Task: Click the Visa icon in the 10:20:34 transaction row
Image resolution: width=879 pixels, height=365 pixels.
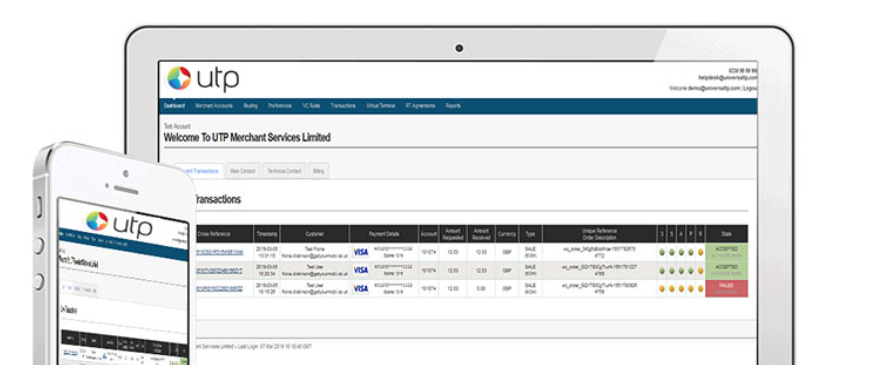Action: click(x=361, y=270)
